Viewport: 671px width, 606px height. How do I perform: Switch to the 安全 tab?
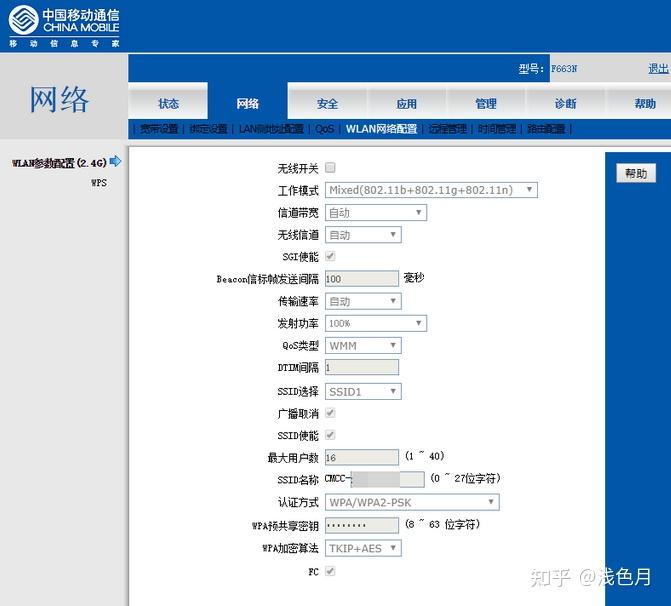[x=327, y=101]
